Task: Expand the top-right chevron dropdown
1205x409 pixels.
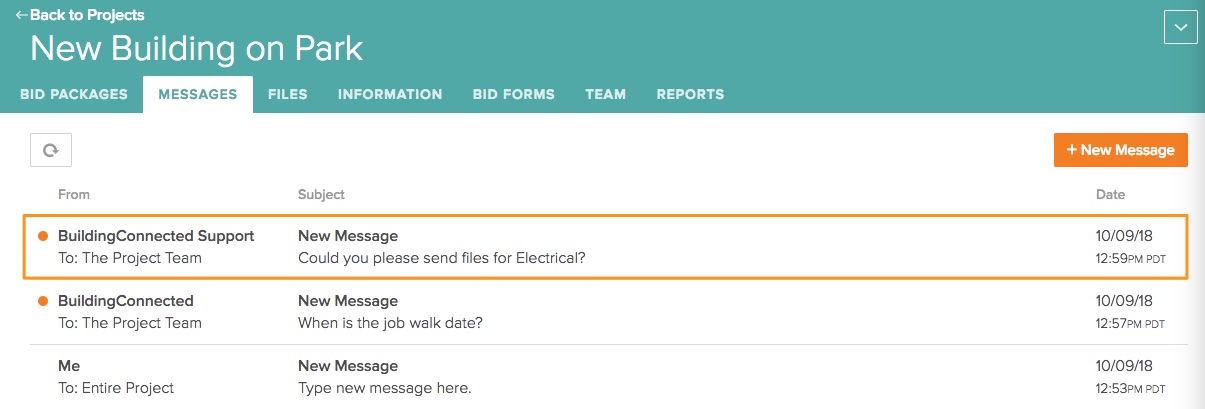Action: point(1181,27)
